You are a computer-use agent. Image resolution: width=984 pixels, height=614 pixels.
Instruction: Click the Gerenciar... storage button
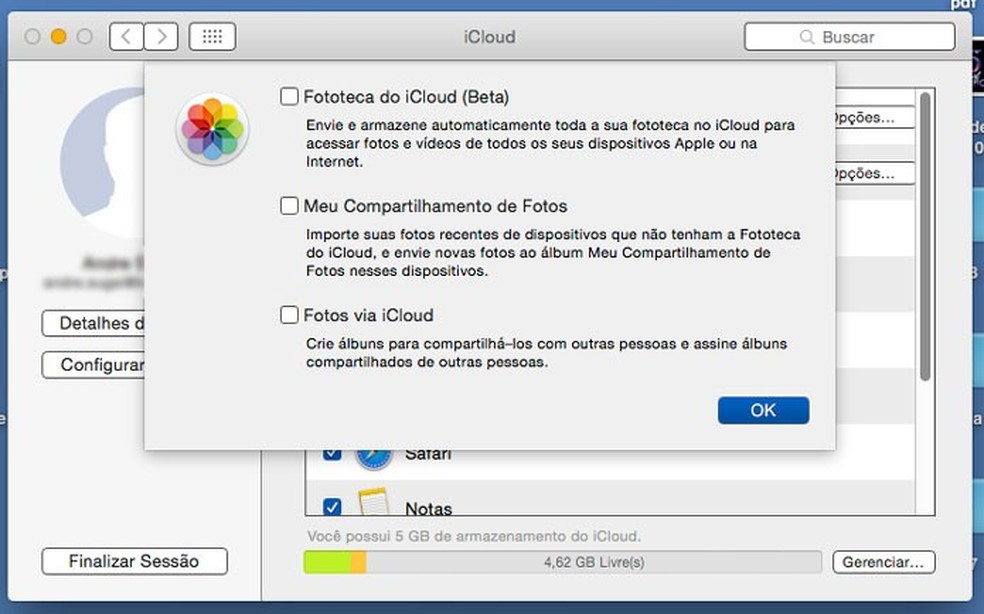click(x=883, y=562)
